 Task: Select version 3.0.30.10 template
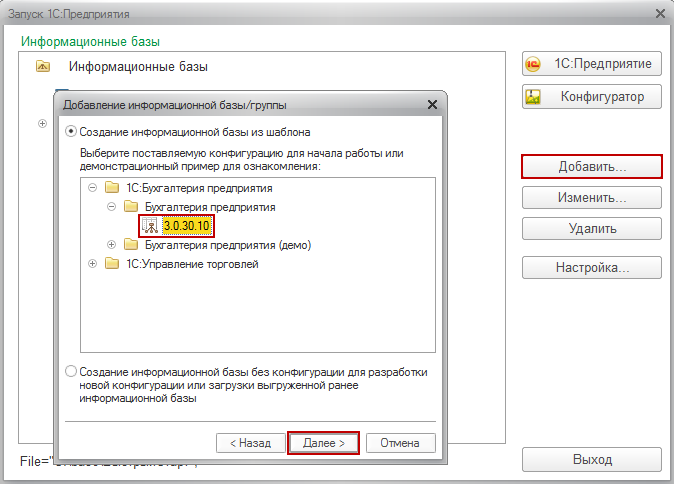click(187, 226)
